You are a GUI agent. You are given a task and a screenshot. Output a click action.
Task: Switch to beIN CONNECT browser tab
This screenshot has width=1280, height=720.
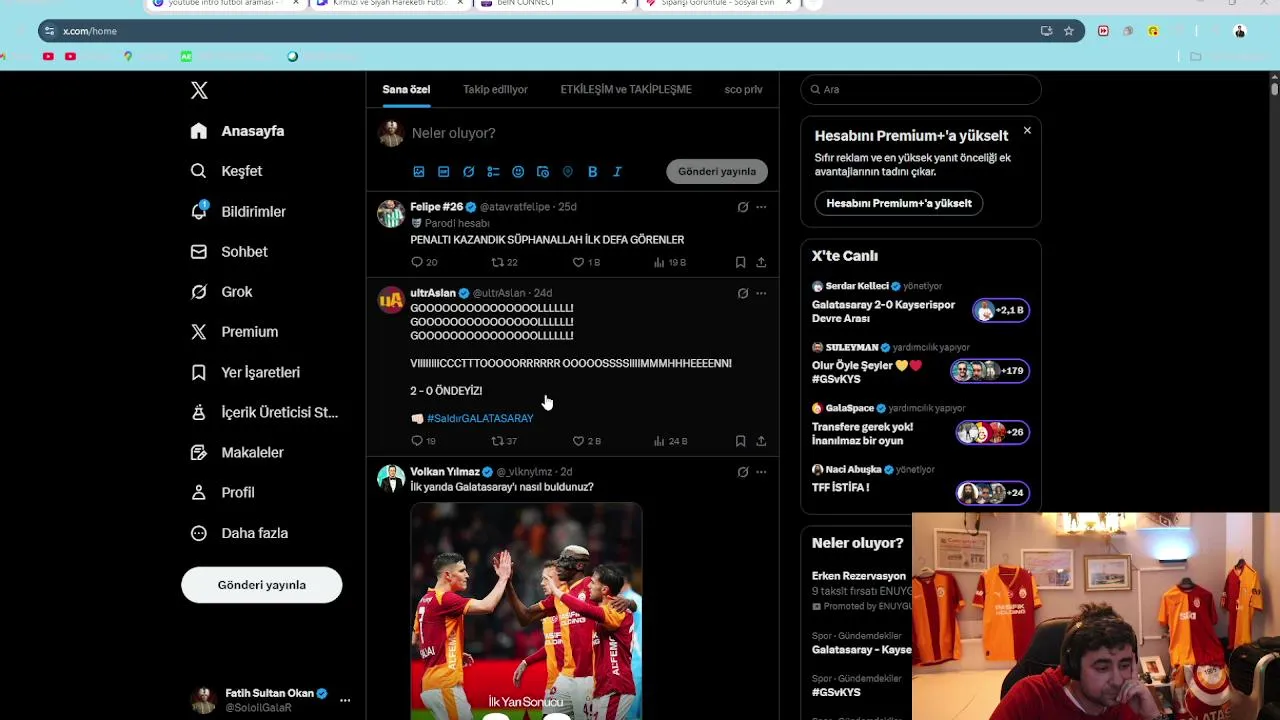click(x=552, y=4)
